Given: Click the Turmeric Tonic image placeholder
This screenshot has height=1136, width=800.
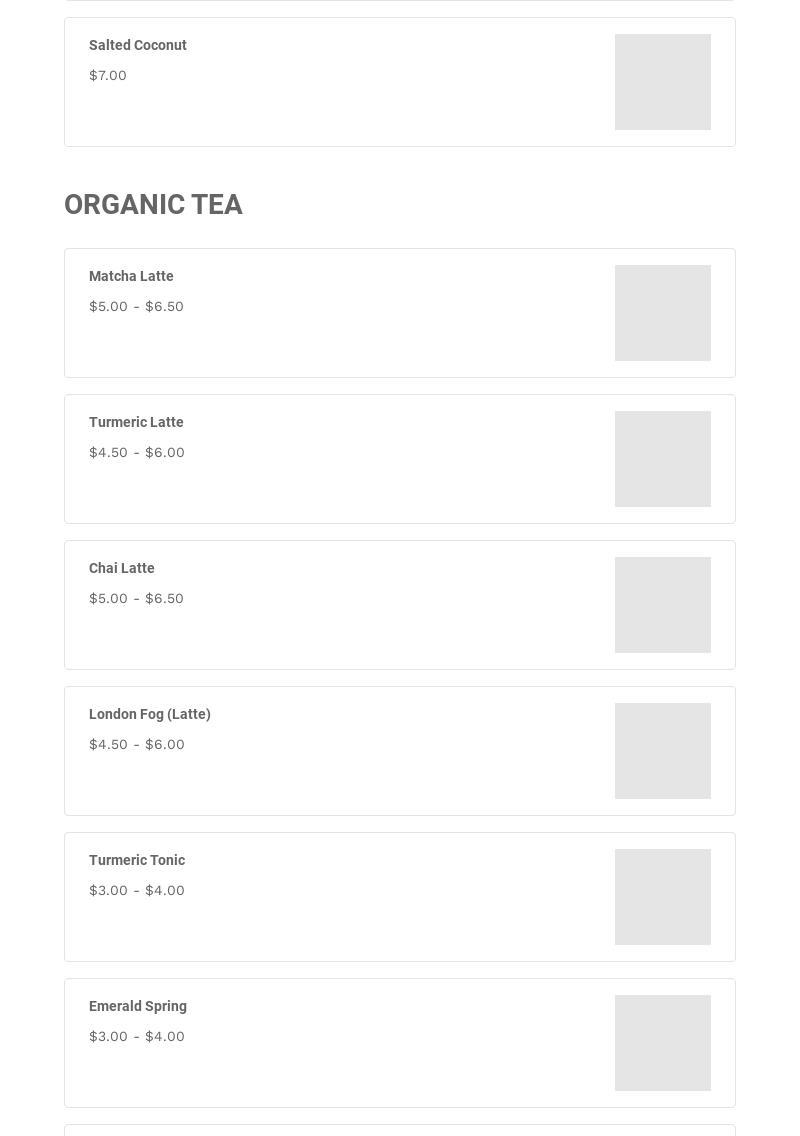Looking at the screenshot, I should click(x=662, y=897).
